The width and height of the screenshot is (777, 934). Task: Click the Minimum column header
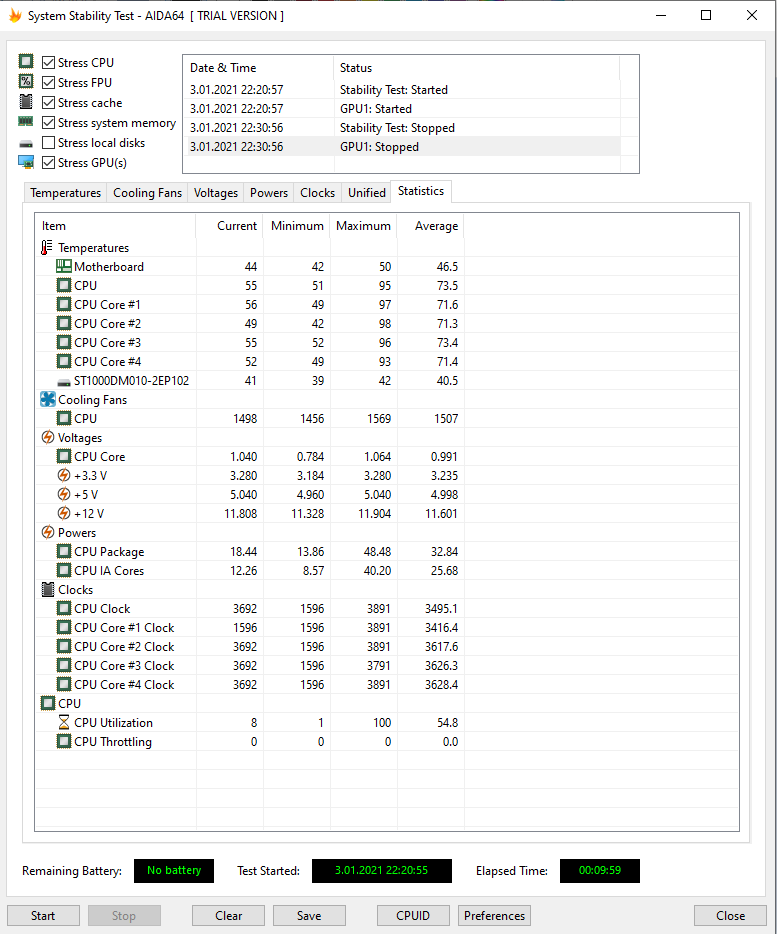297,226
